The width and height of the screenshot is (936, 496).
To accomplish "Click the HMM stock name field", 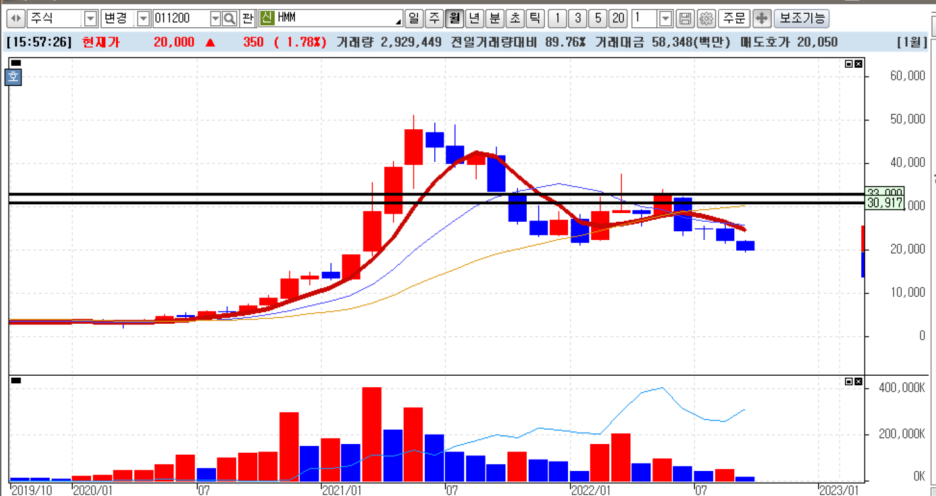I will (339, 19).
